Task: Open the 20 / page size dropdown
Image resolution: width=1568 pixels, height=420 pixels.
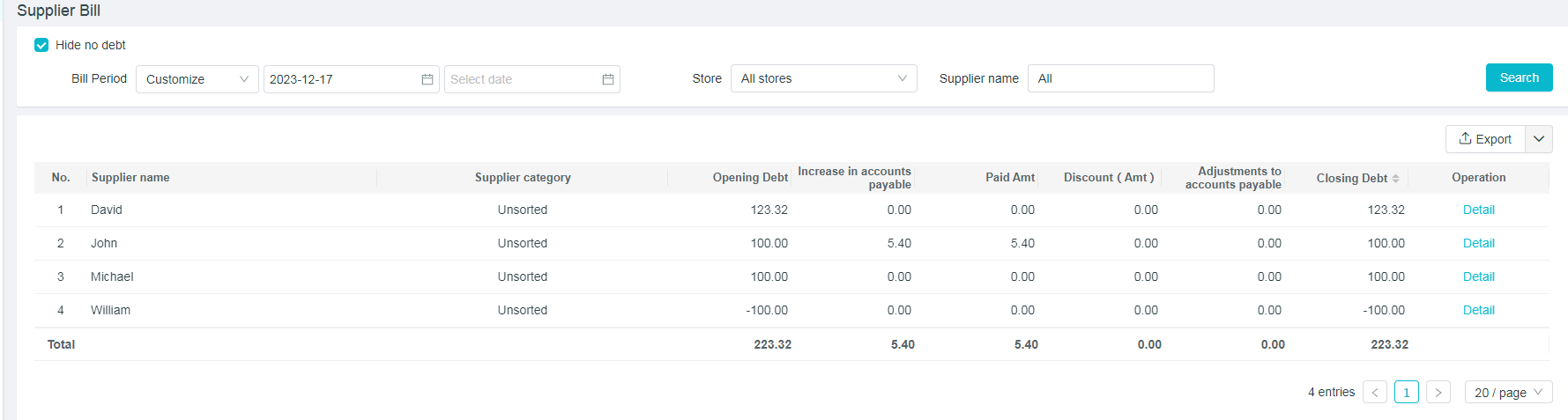Action: (1508, 393)
